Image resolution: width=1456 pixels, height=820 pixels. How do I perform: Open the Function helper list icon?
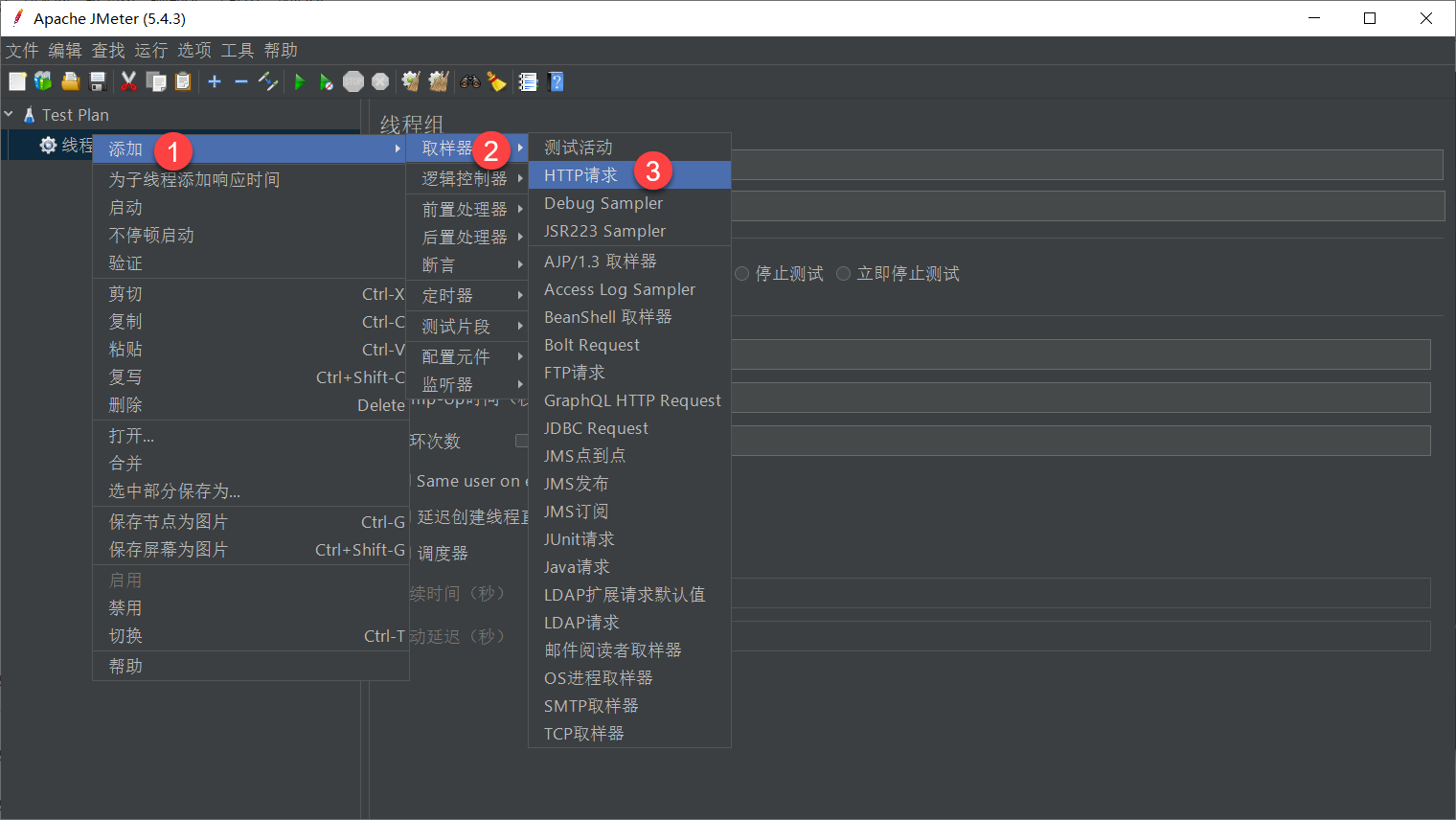[x=528, y=81]
